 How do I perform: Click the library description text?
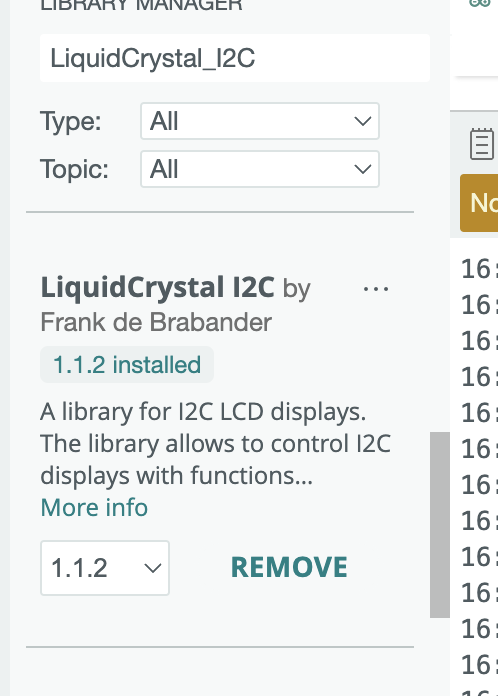[x=216, y=444]
